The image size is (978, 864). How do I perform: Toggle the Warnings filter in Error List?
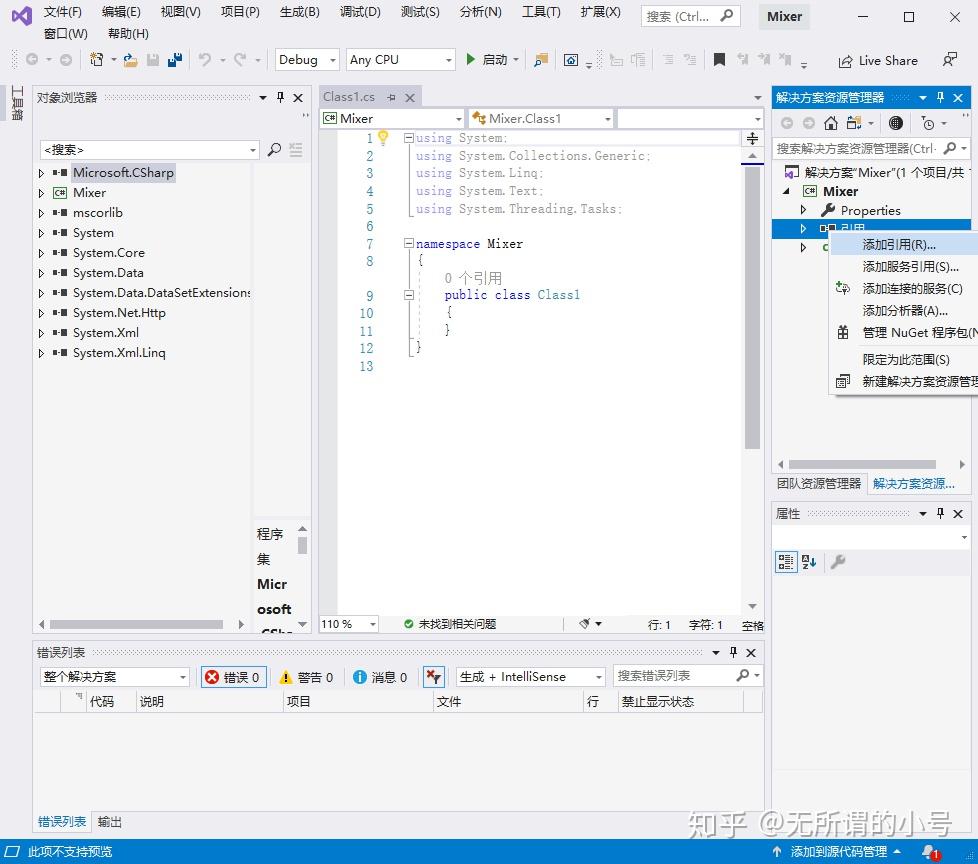point(306,677)
